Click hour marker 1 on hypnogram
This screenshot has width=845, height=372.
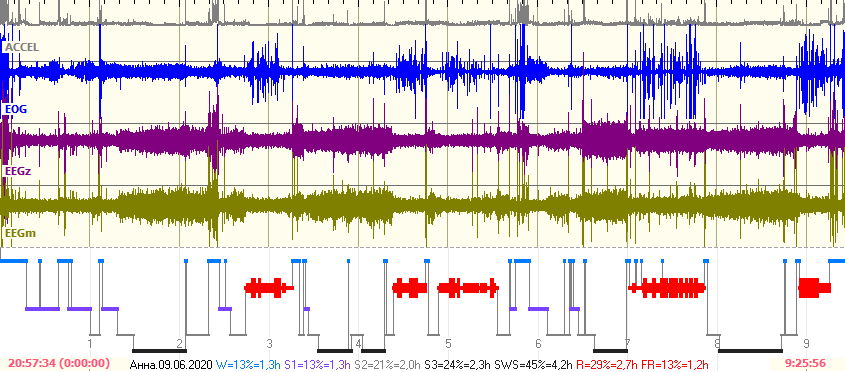[91, 343]
